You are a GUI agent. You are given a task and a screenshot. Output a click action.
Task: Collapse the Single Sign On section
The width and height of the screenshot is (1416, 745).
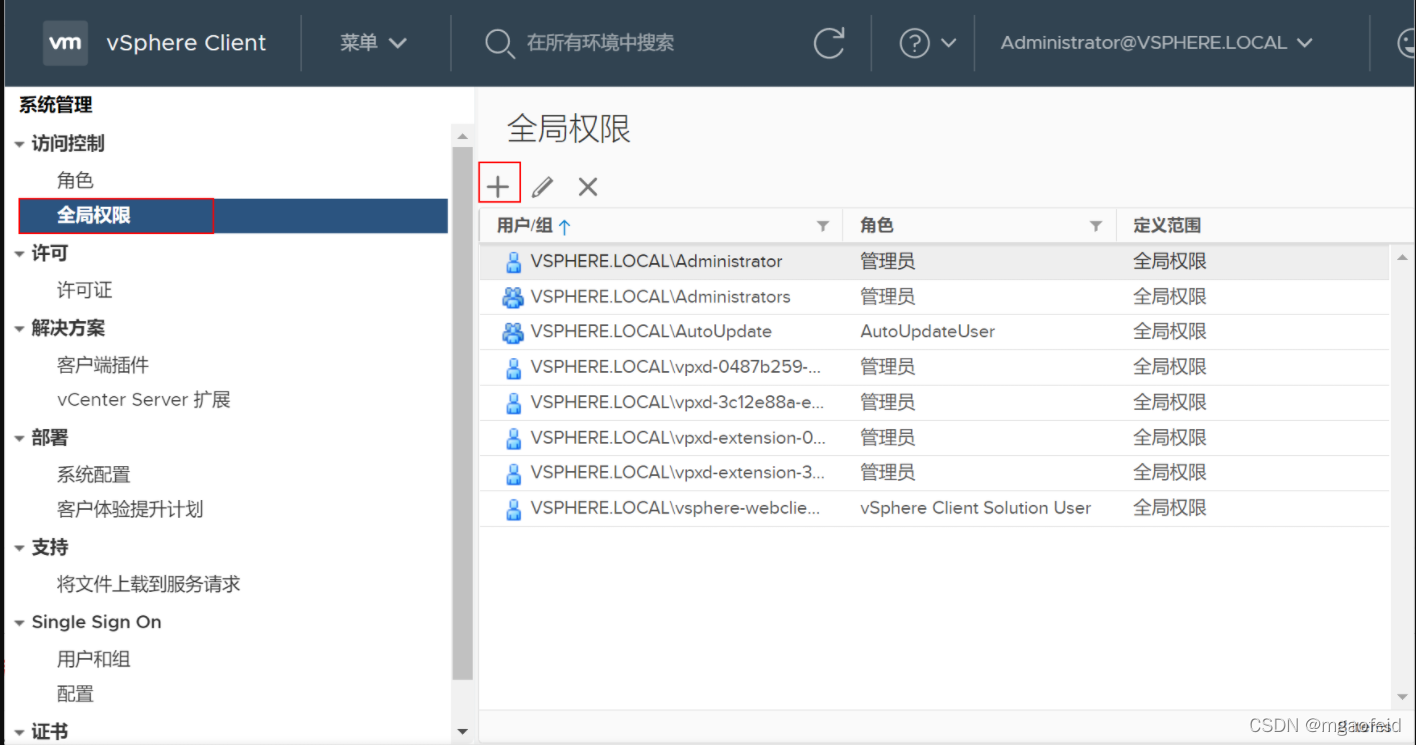pos(19,623)
